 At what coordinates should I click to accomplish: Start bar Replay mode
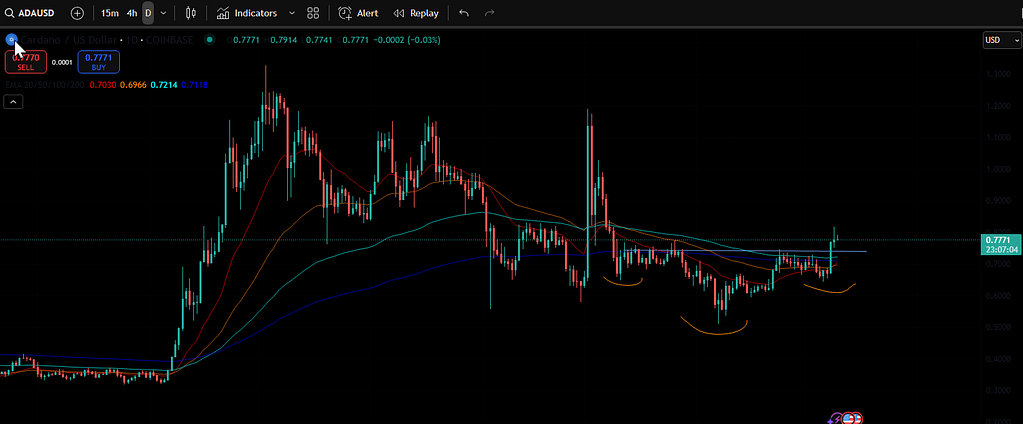[416, 13]
